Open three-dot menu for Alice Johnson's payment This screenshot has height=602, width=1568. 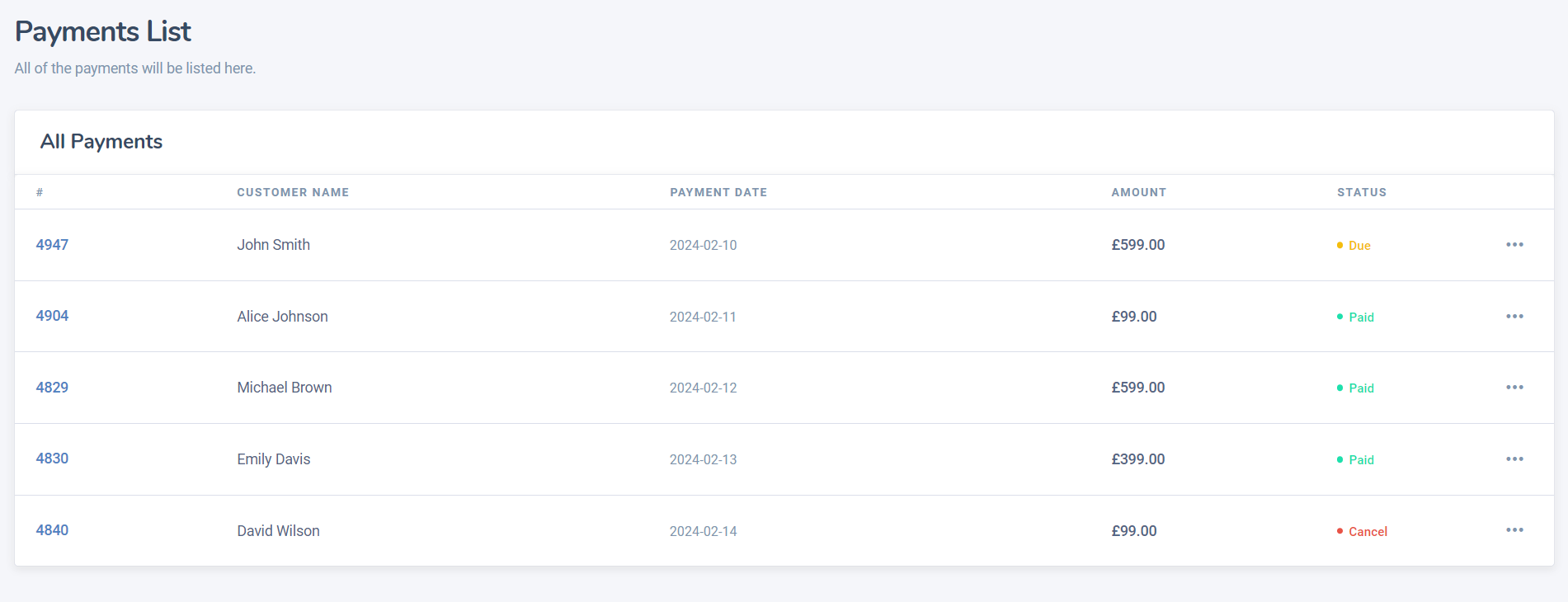[1514, 317]
